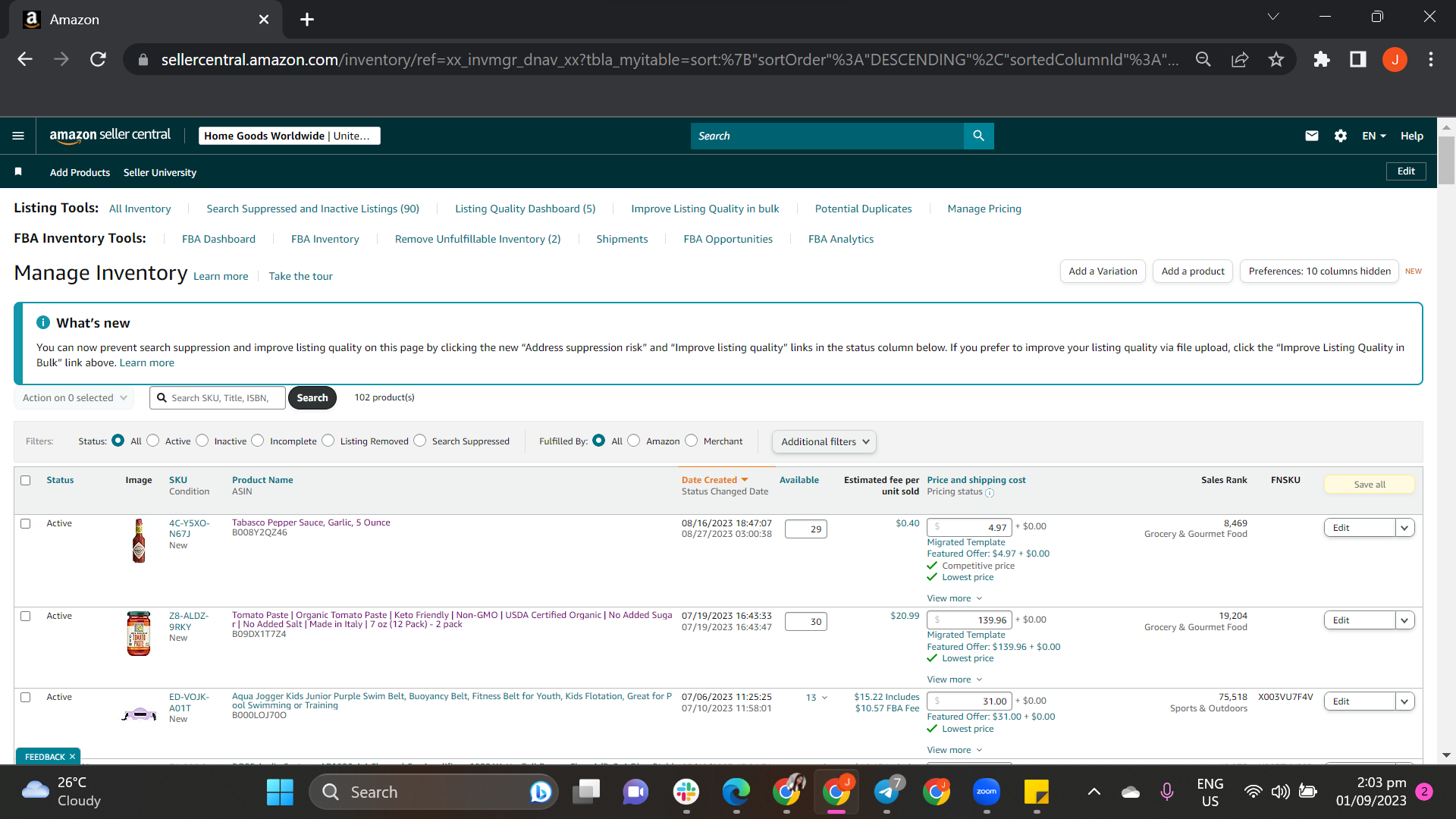
Task: Click the Chrome profile avatar J
Action: 1395,59
